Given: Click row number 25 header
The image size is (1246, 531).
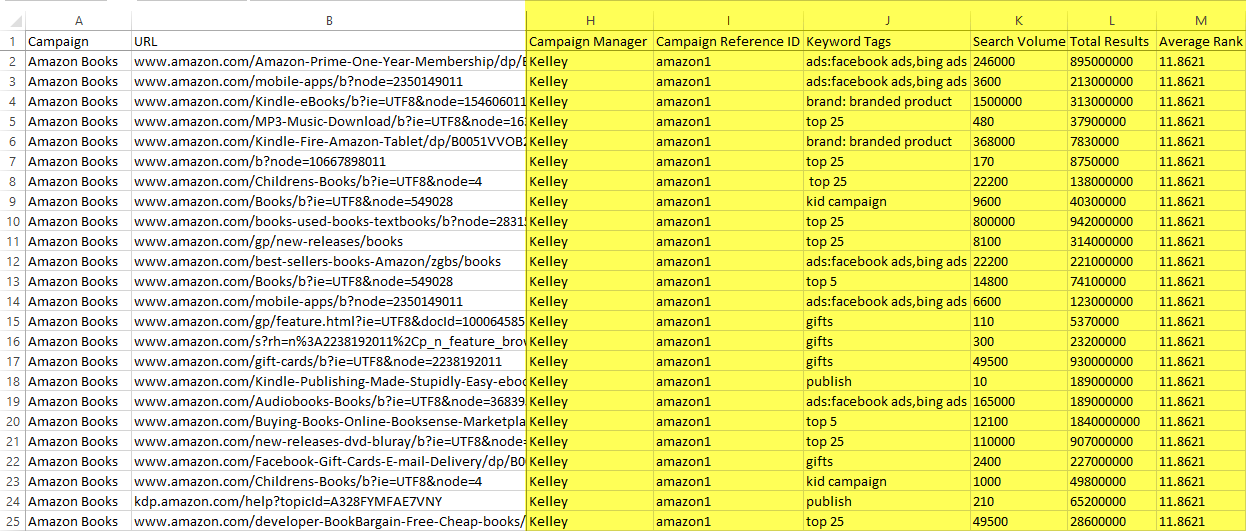Looking at the screenshot, I should tap(12, 521).
